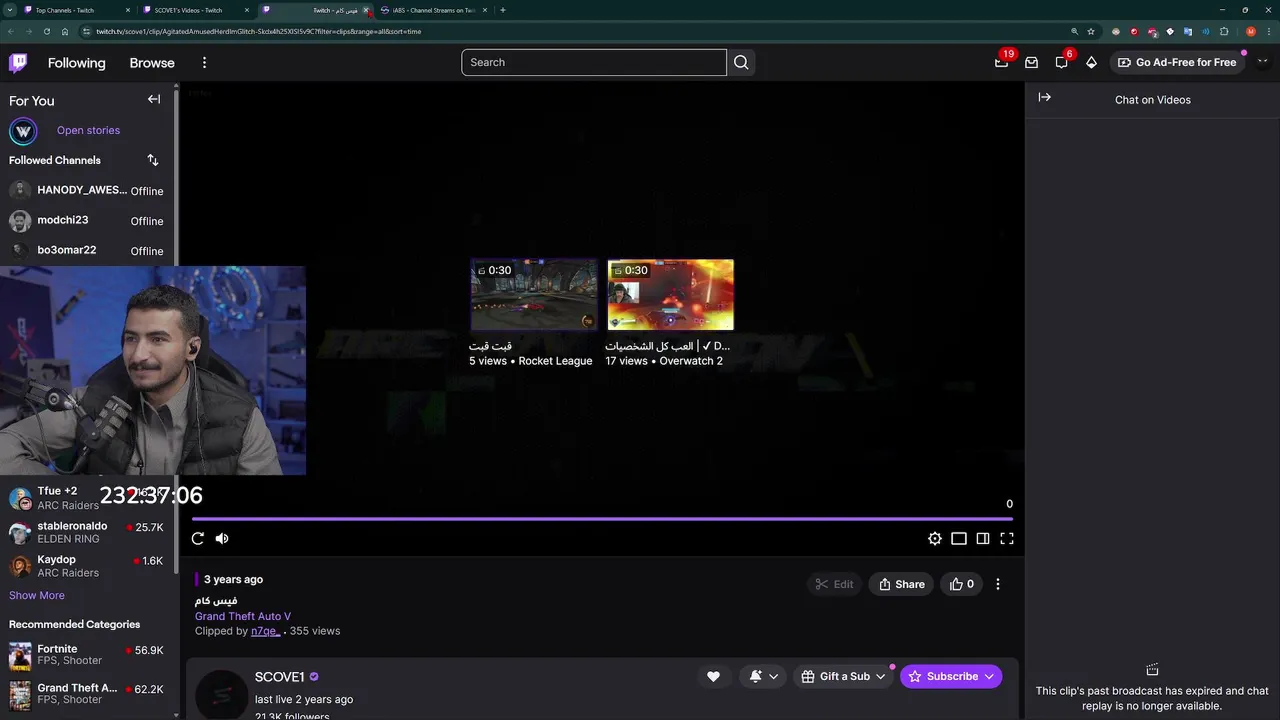Reload the page in browser

point(47,31)
